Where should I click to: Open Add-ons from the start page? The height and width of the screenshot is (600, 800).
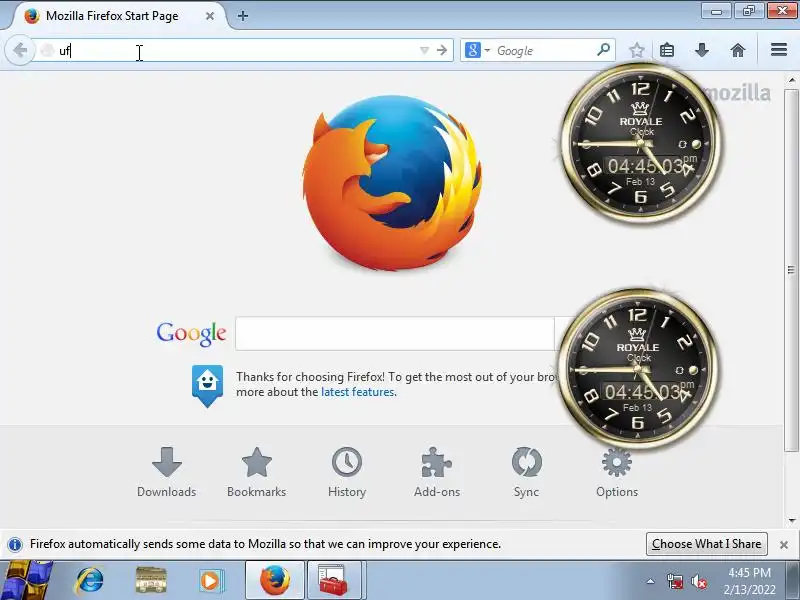[437, 472]
